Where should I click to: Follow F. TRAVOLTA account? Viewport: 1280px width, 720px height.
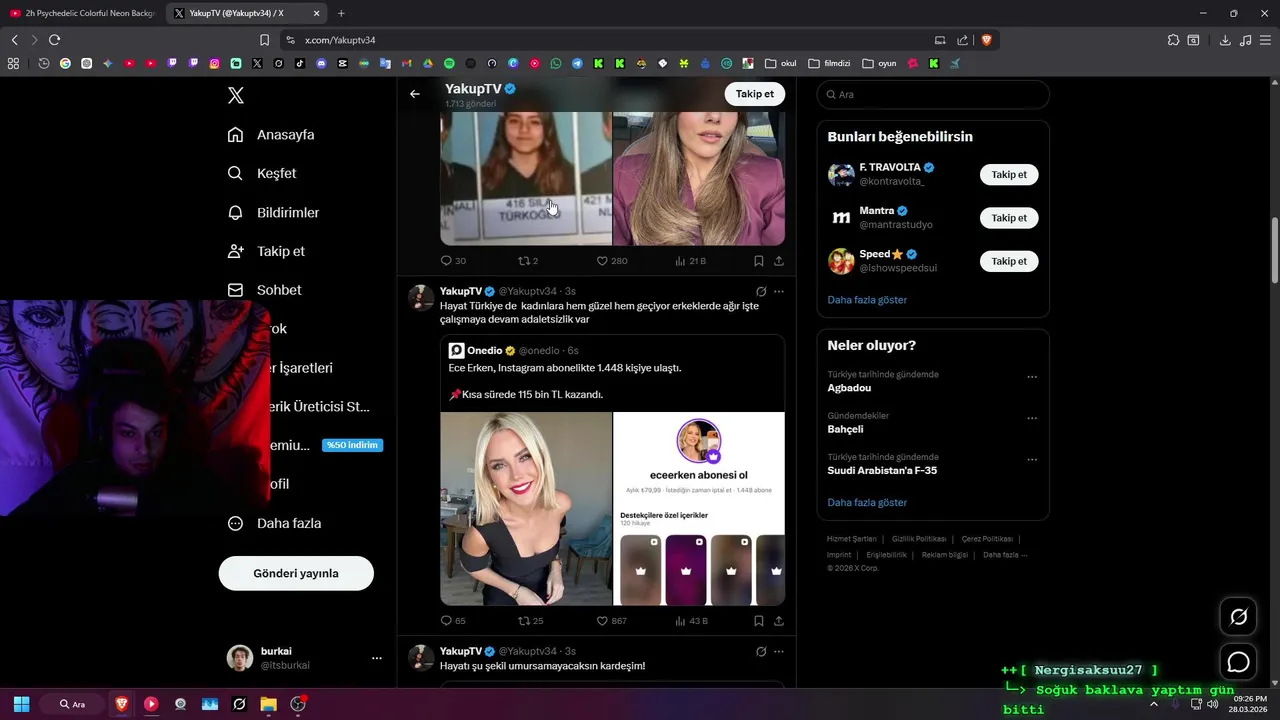click(x=1009, y=175)
